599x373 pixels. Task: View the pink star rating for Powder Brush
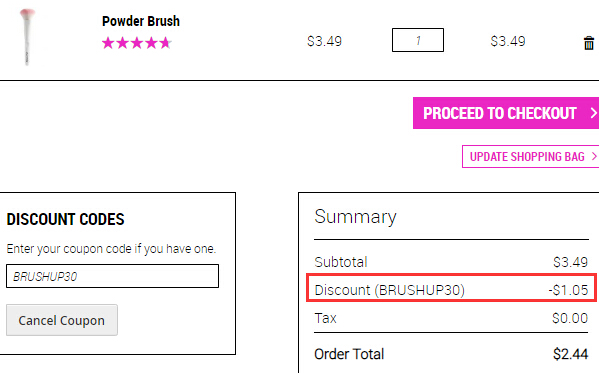(x=137, y=43)
